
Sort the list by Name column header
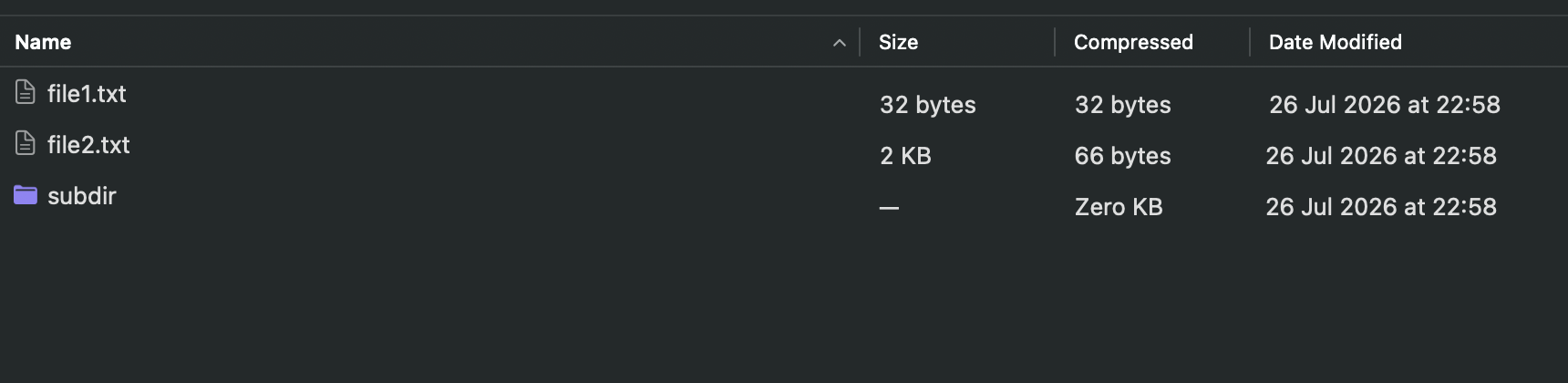tap(43, 42)
